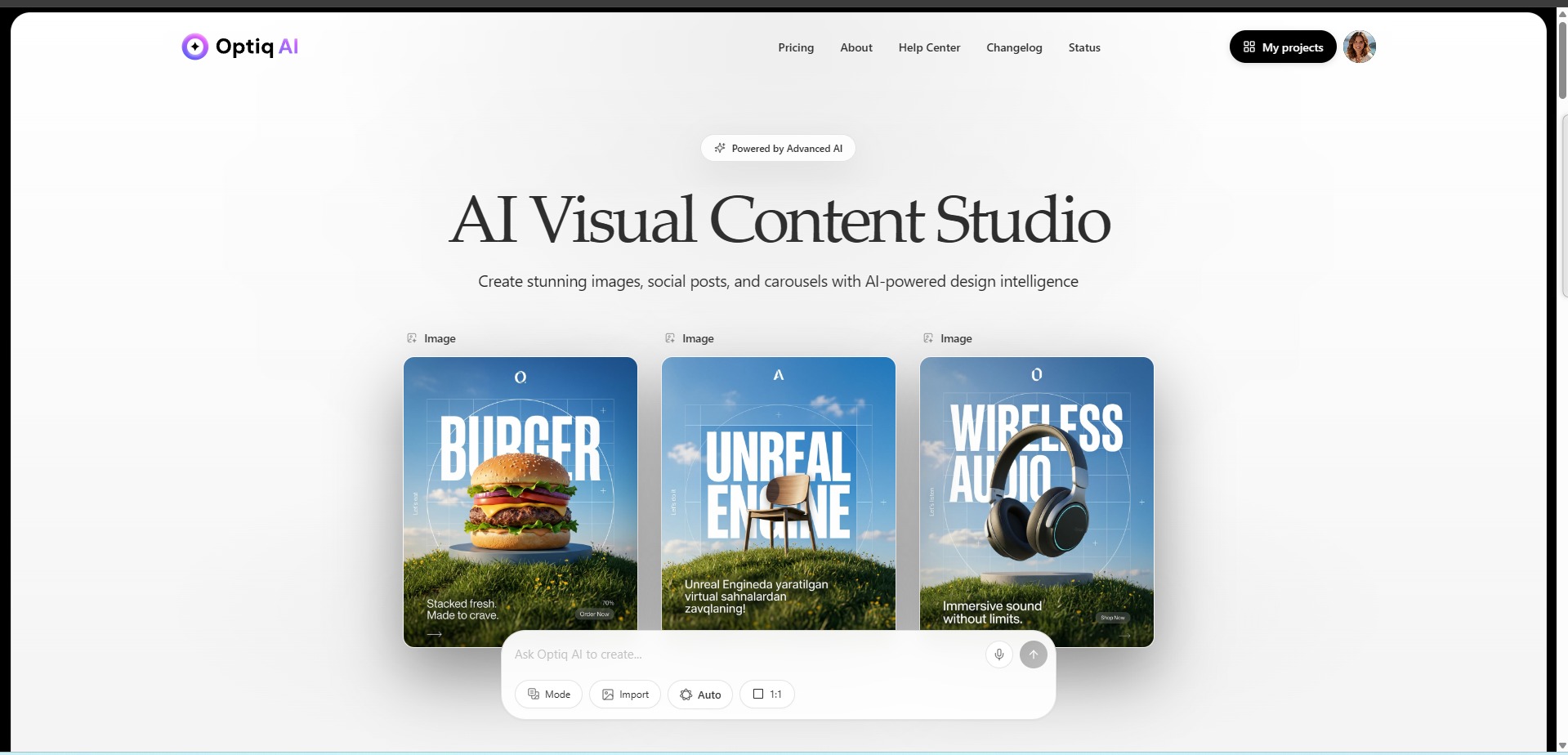The height and width of the screenshot is (755, 1568).
Task: Open the user profile avatar
Action: coord(1360,47)
